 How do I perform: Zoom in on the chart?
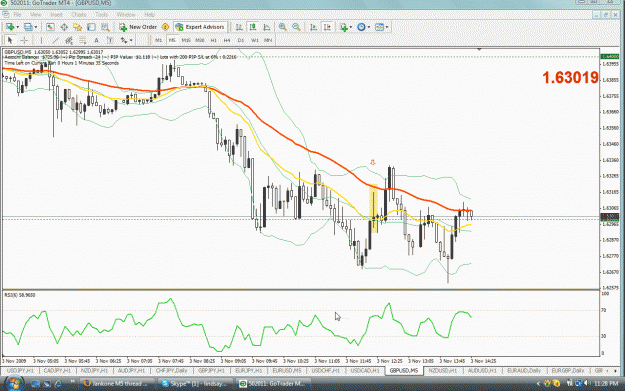283,27
